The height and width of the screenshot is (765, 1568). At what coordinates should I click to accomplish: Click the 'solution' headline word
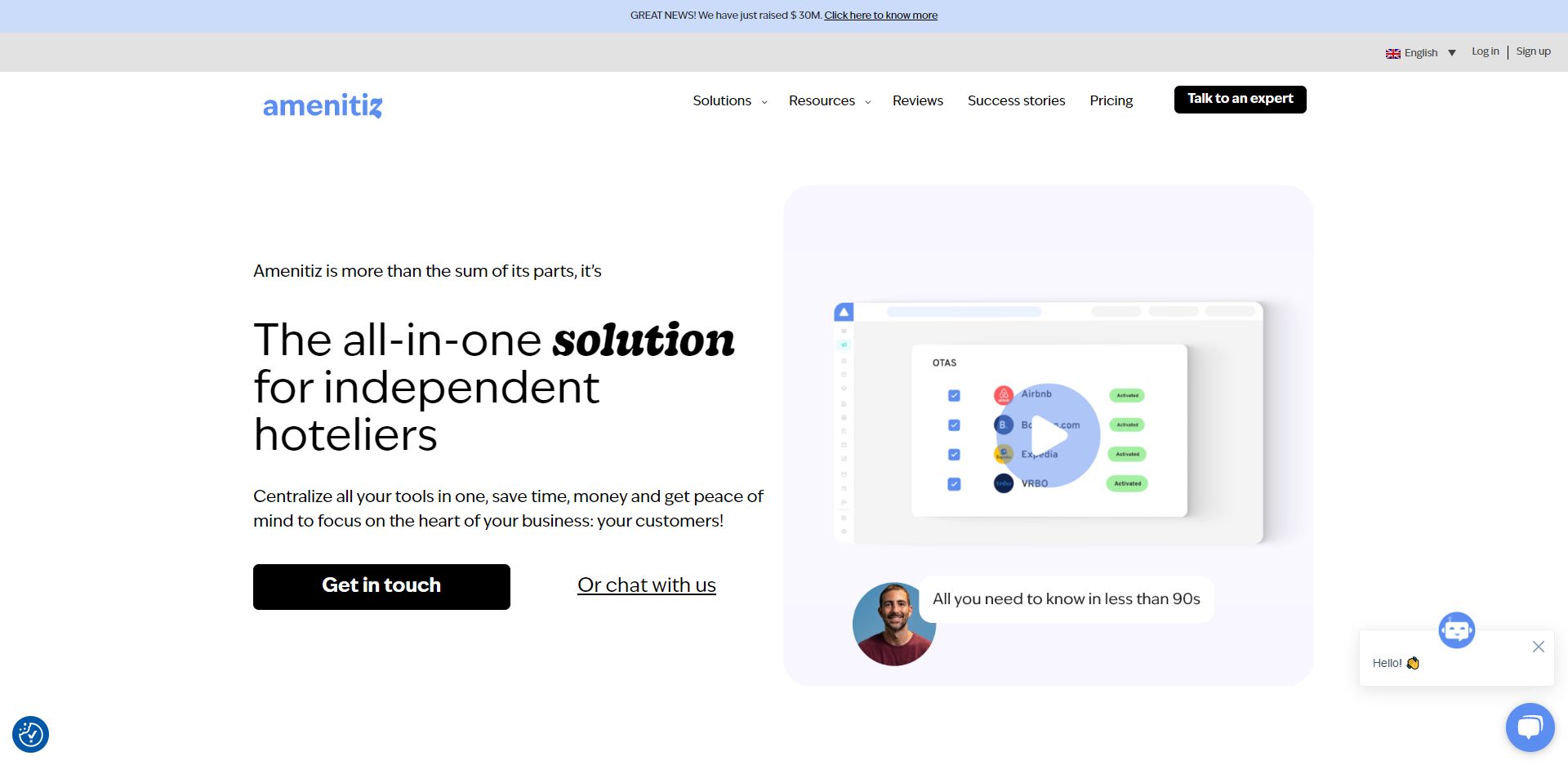pyautogui.click(x=644, y=340)
